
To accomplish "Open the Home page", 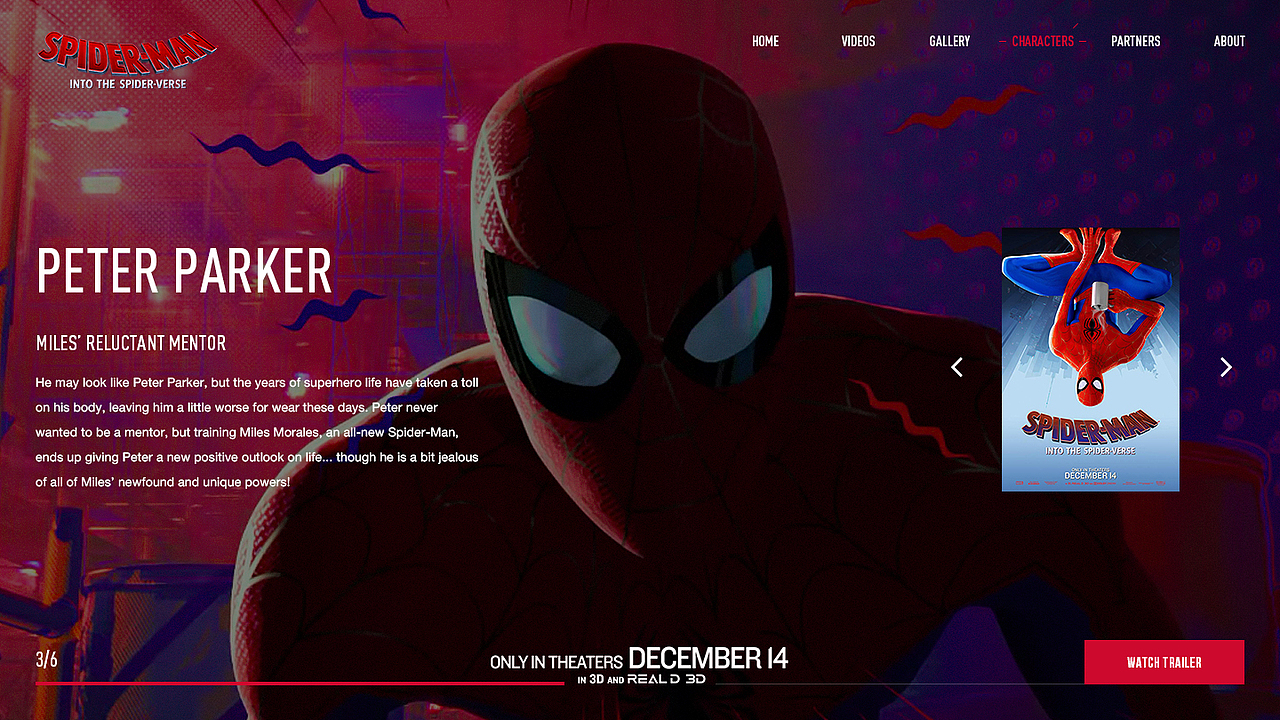I will 765,41.
